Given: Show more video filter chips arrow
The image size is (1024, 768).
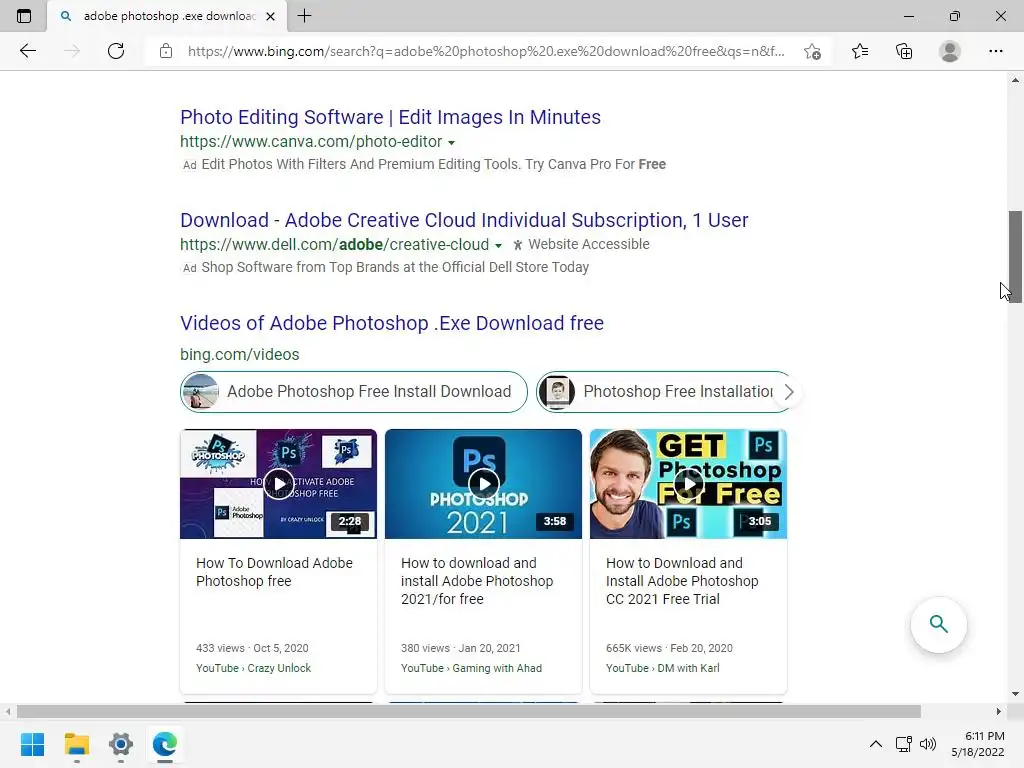Looking at the screenshot, I should [789, 392].
